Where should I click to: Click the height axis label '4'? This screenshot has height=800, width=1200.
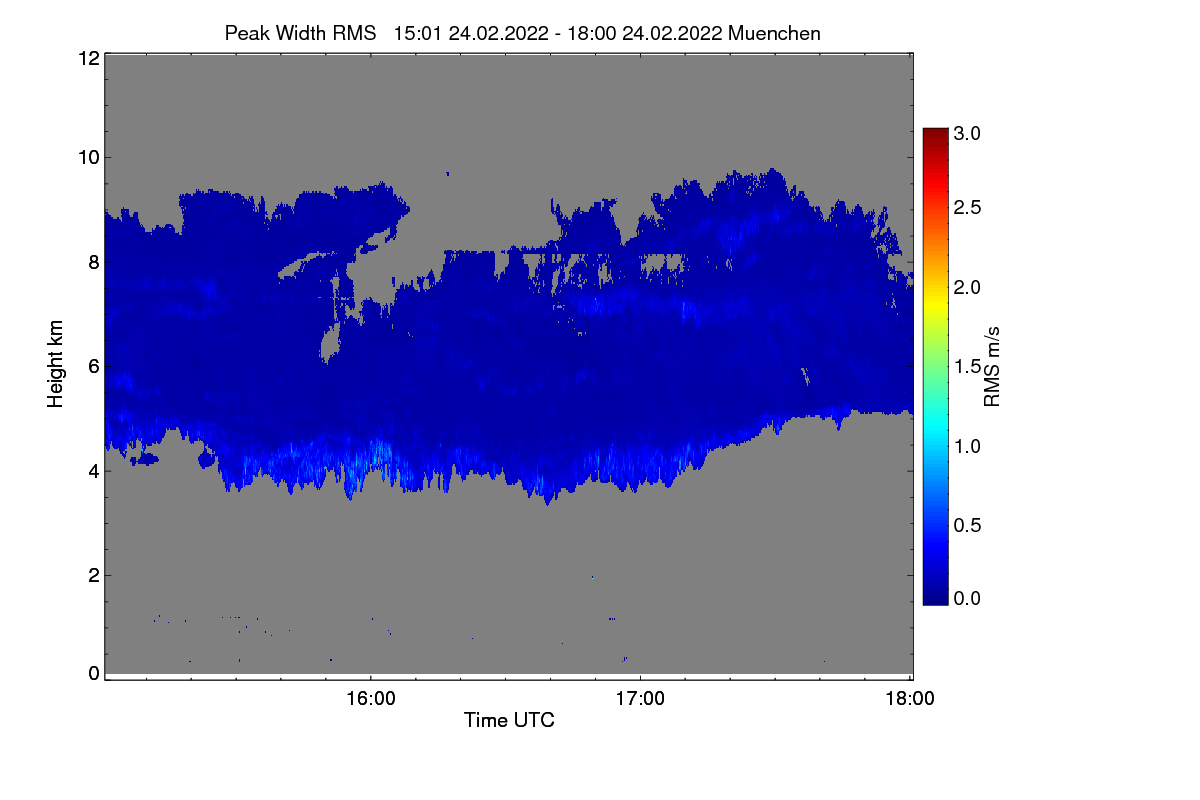click(x=93, y=470)
